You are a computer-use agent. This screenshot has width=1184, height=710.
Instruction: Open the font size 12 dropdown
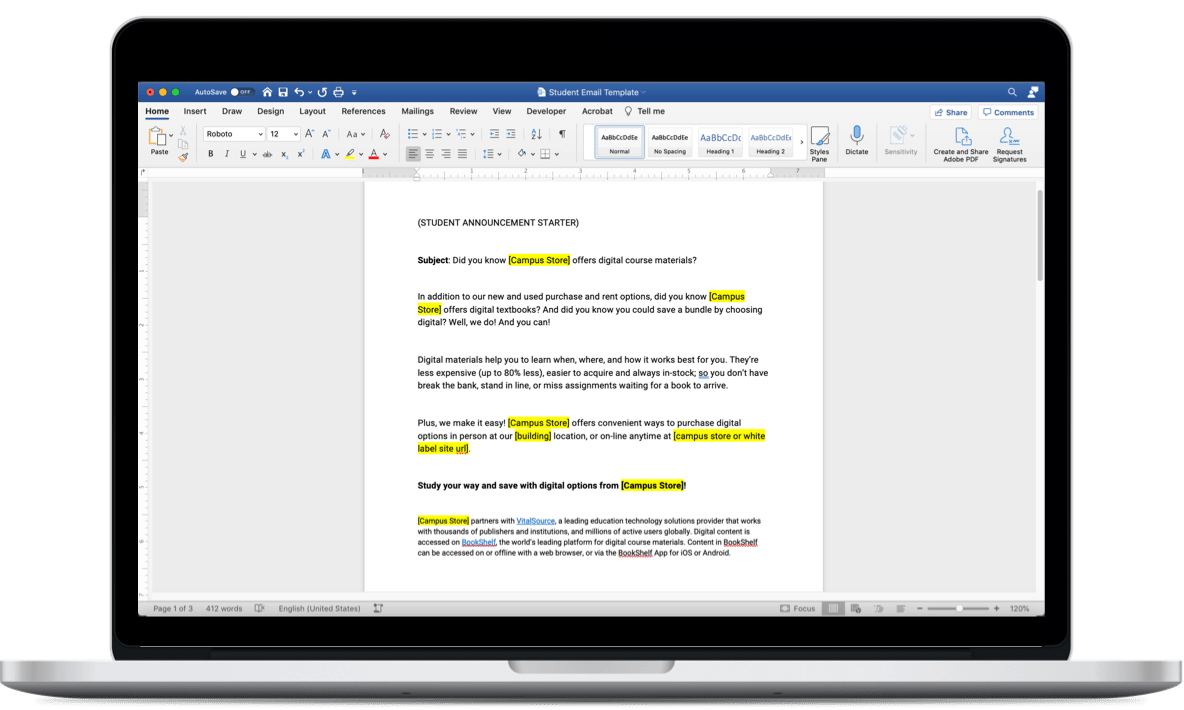[295, 134]
